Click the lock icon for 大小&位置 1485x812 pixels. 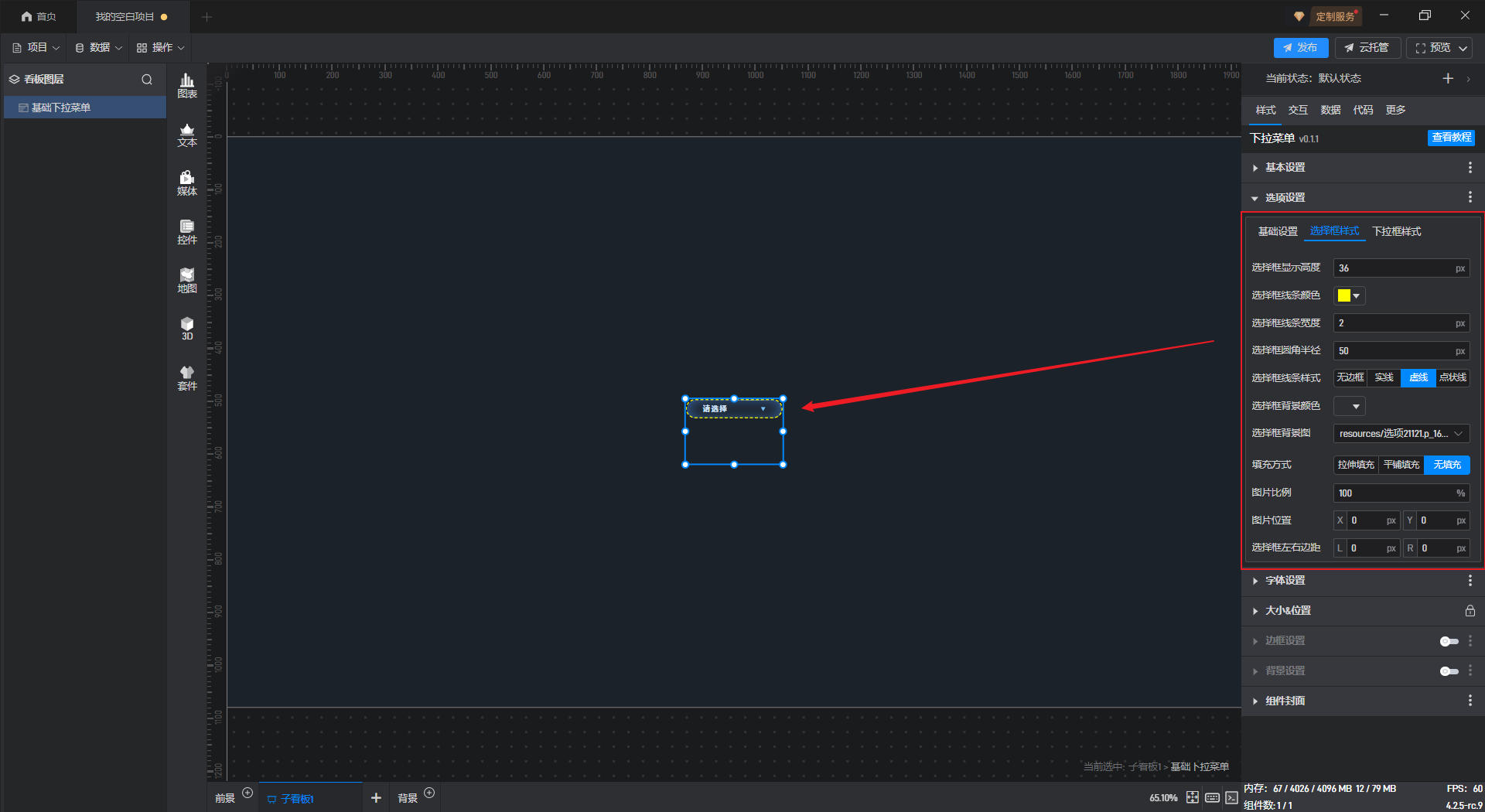click(x=1470, y=611)
